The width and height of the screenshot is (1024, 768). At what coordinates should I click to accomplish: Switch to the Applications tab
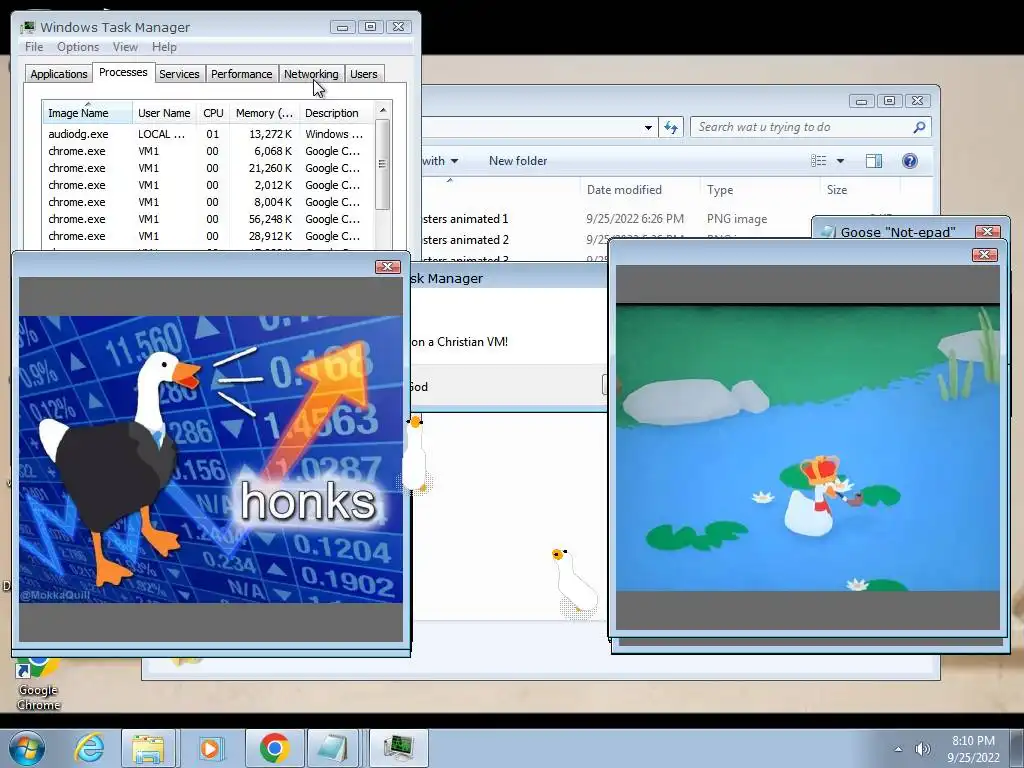point(59,74)
